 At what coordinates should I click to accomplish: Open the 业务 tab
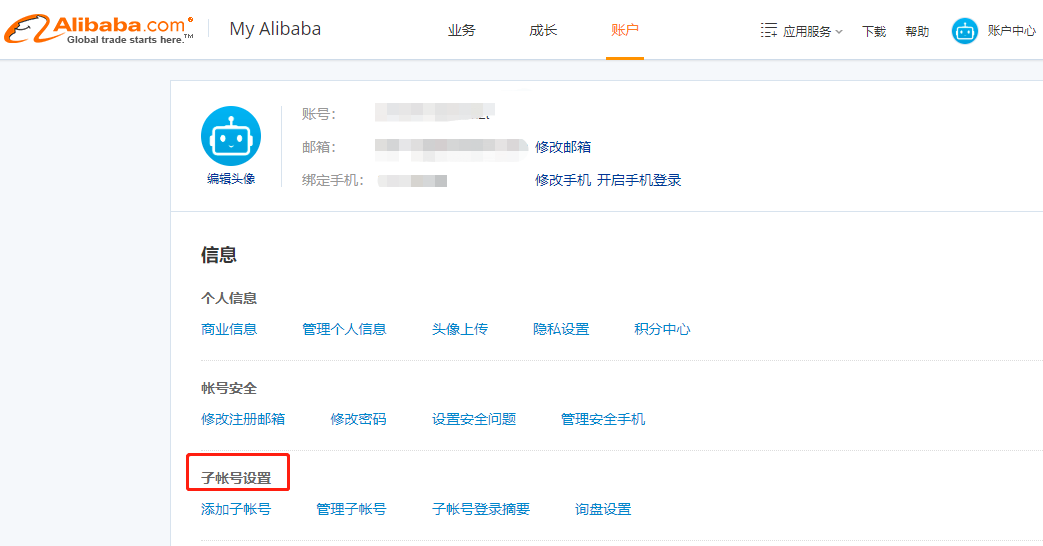(x=462, y=31)
